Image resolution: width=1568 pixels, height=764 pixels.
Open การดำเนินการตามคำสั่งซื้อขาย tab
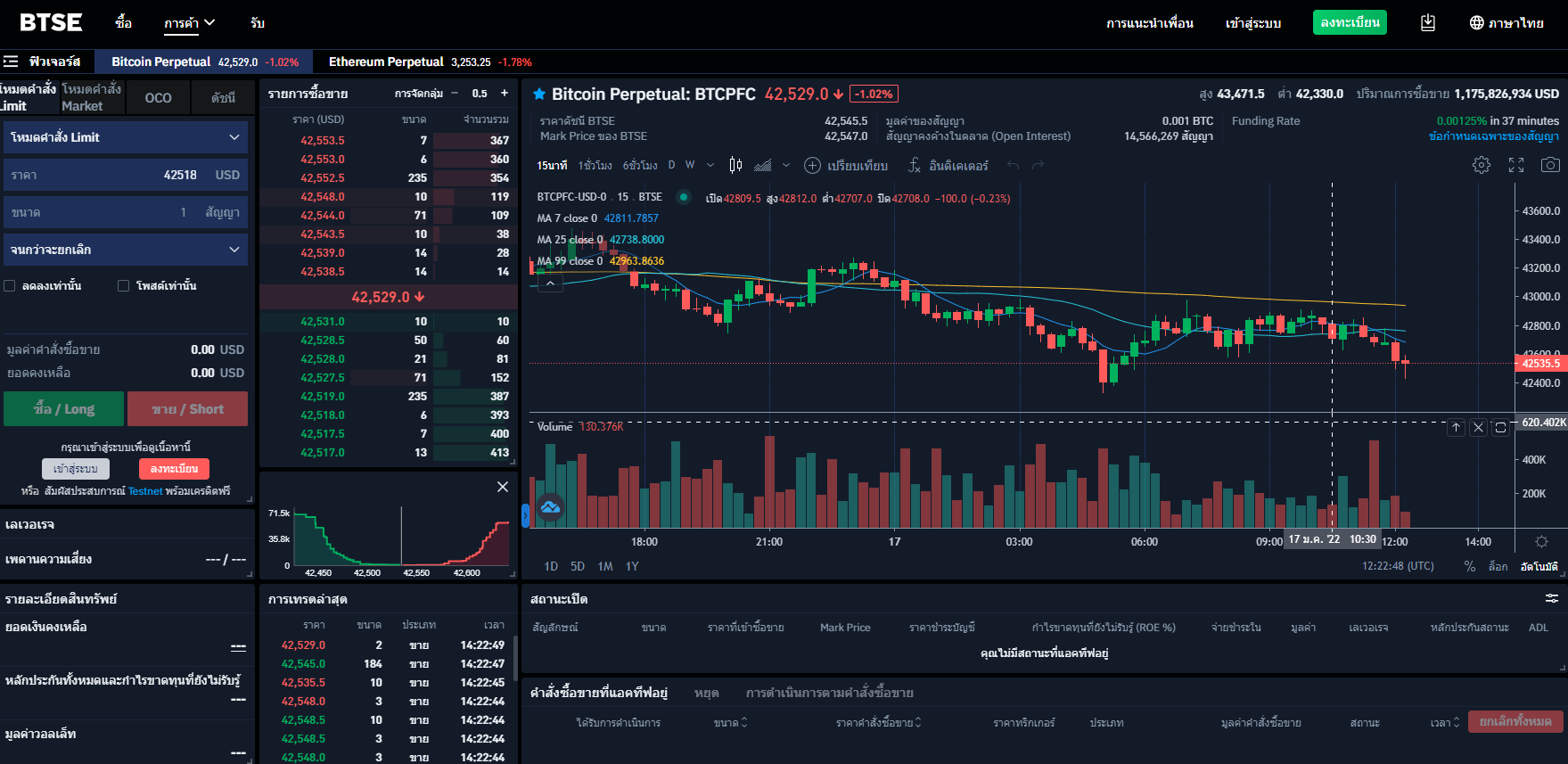coord(829,693)
